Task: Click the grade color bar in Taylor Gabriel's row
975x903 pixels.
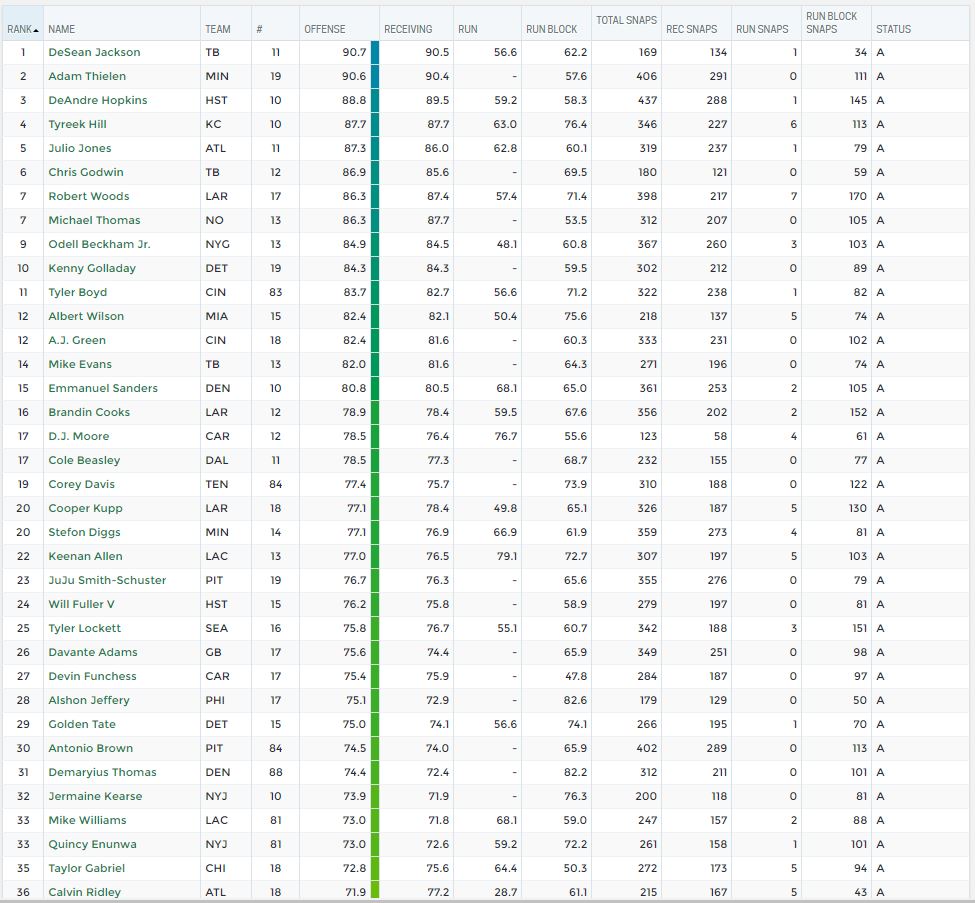Action: (375, 868)
